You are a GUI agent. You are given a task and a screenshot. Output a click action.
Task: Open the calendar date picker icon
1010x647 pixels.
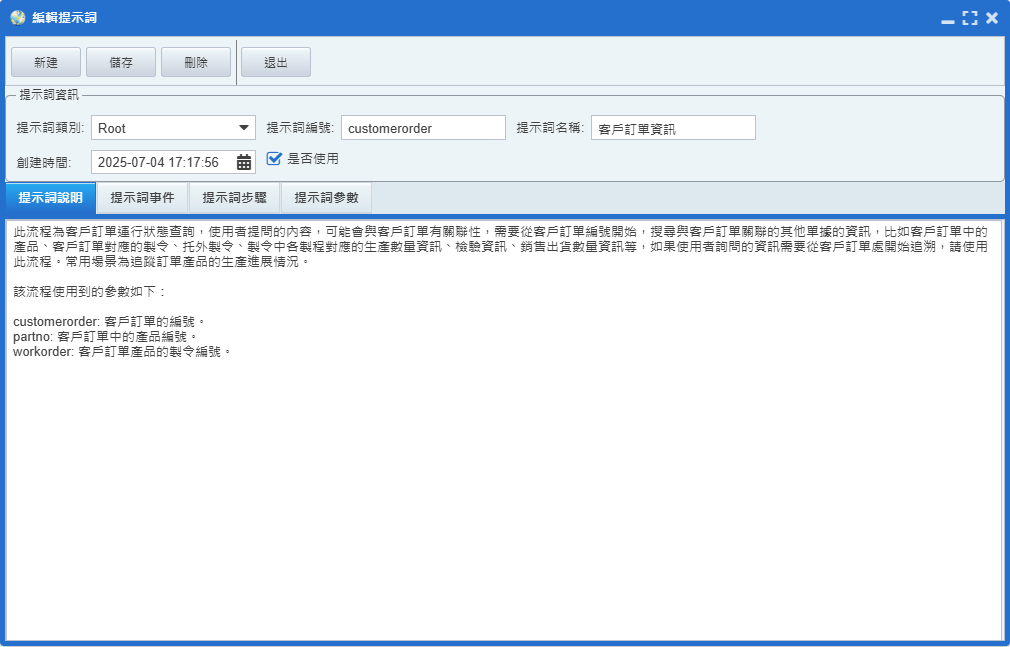(x=244, y=162)
